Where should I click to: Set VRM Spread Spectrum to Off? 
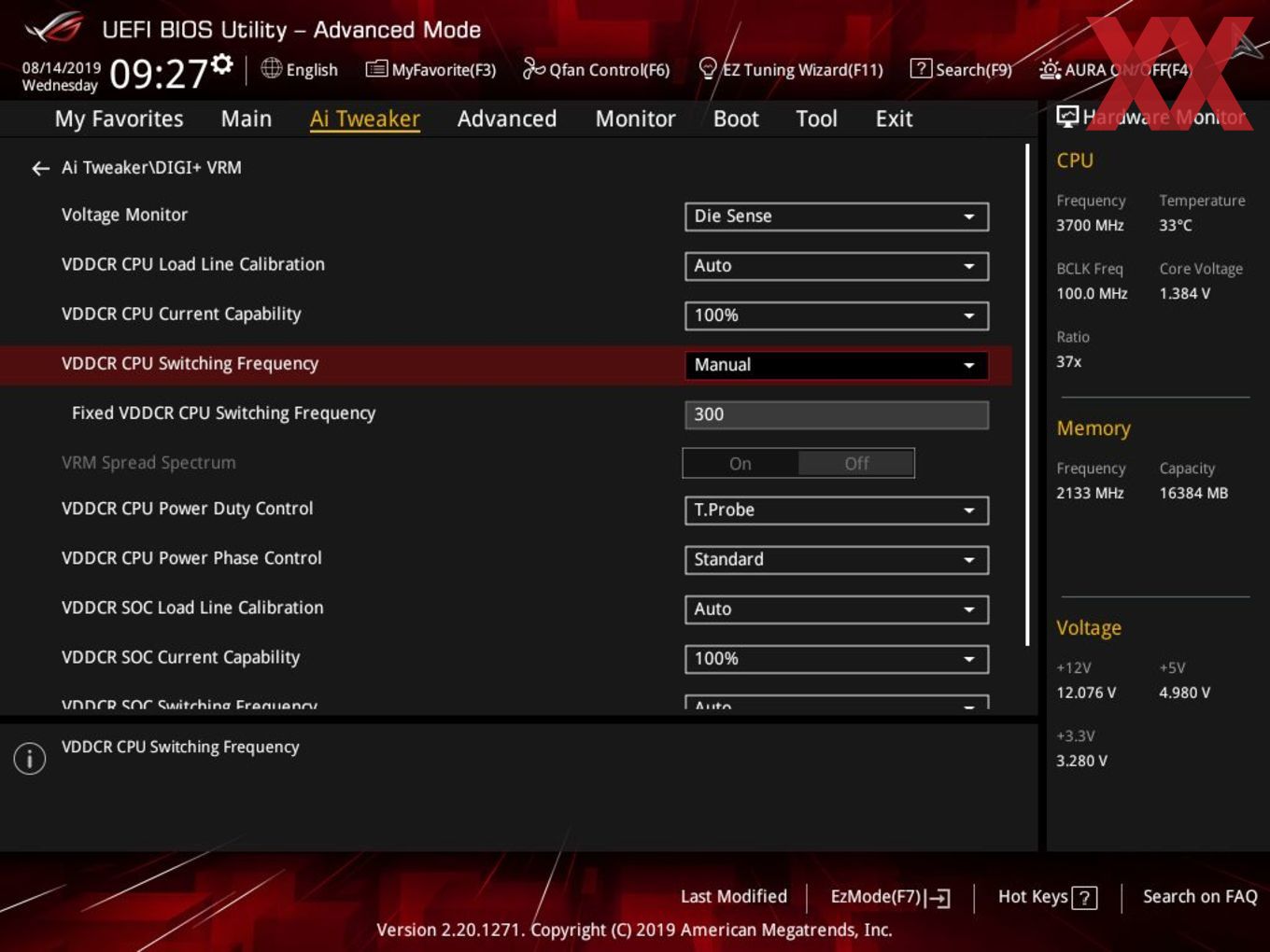856,464
